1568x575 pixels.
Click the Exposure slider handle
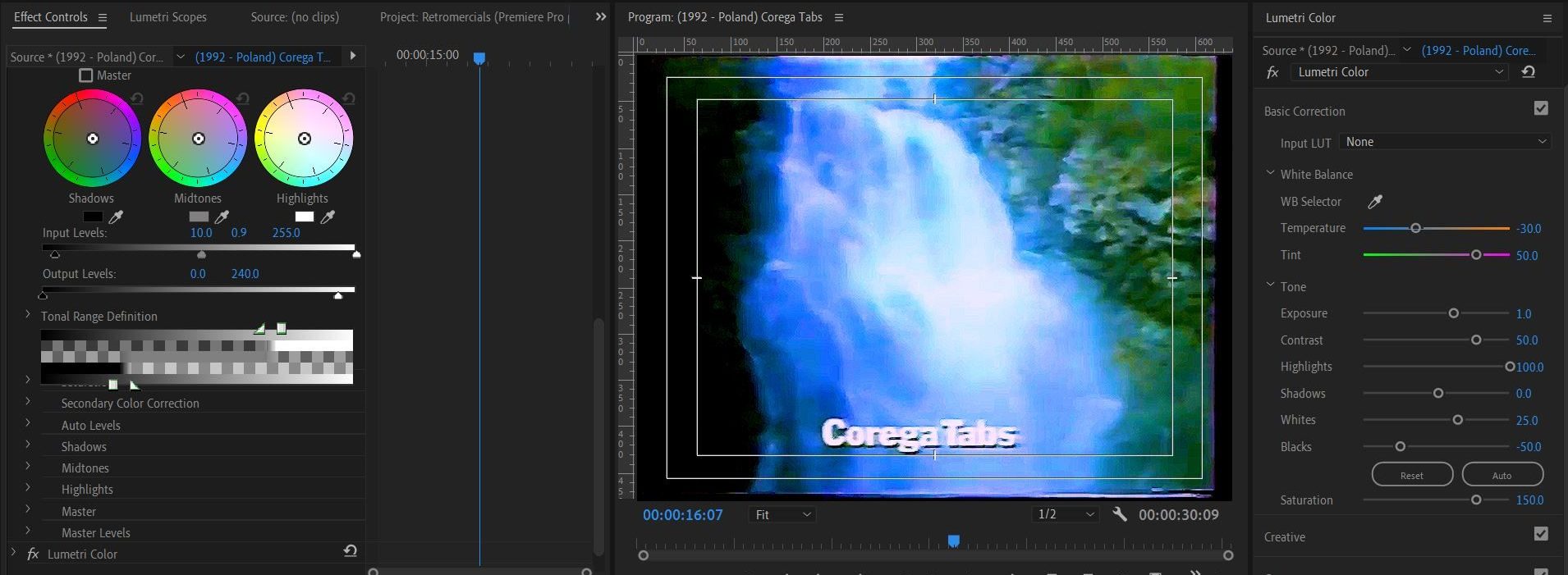1454,313
